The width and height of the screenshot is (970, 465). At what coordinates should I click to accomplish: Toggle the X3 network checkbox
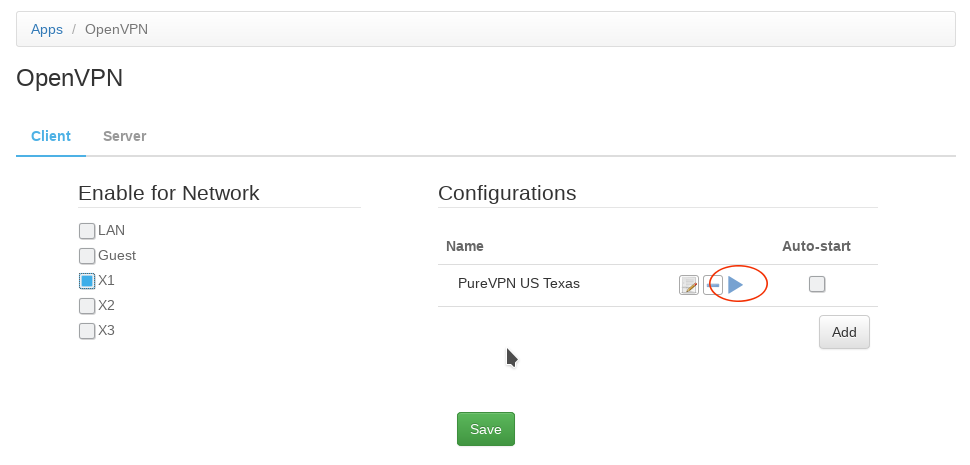pos(87,331)
